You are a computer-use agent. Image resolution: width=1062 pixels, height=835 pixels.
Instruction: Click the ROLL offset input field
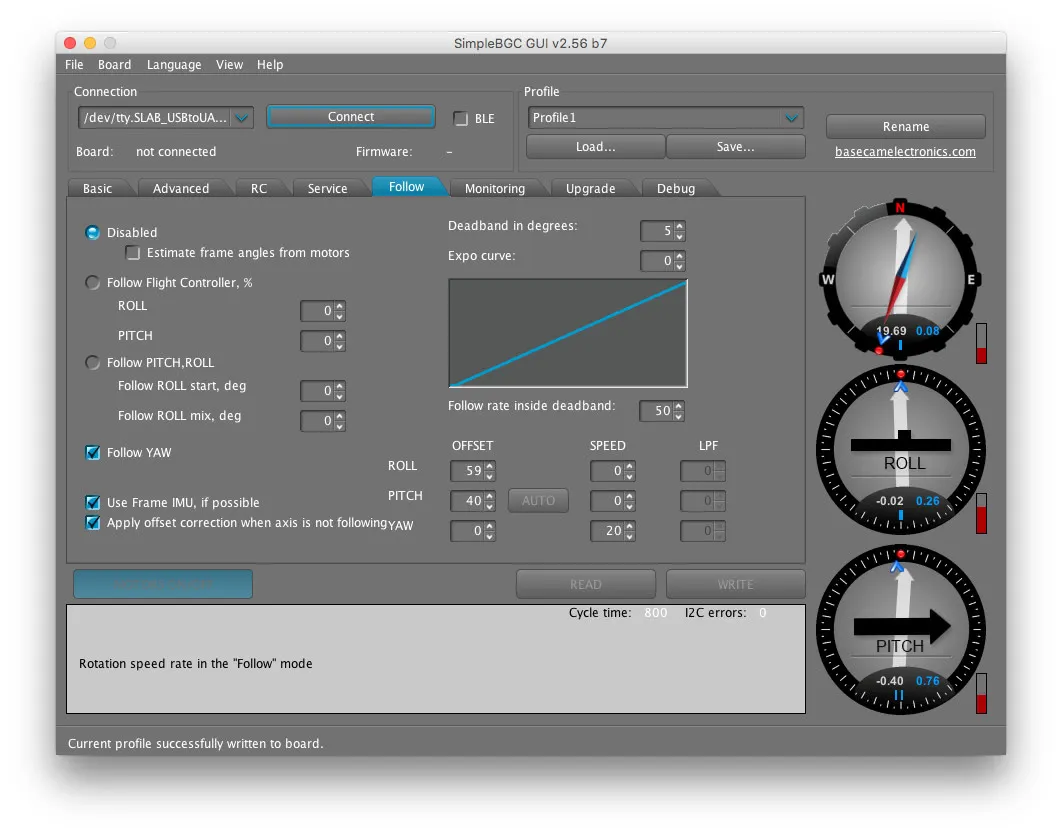click(467, 471)
